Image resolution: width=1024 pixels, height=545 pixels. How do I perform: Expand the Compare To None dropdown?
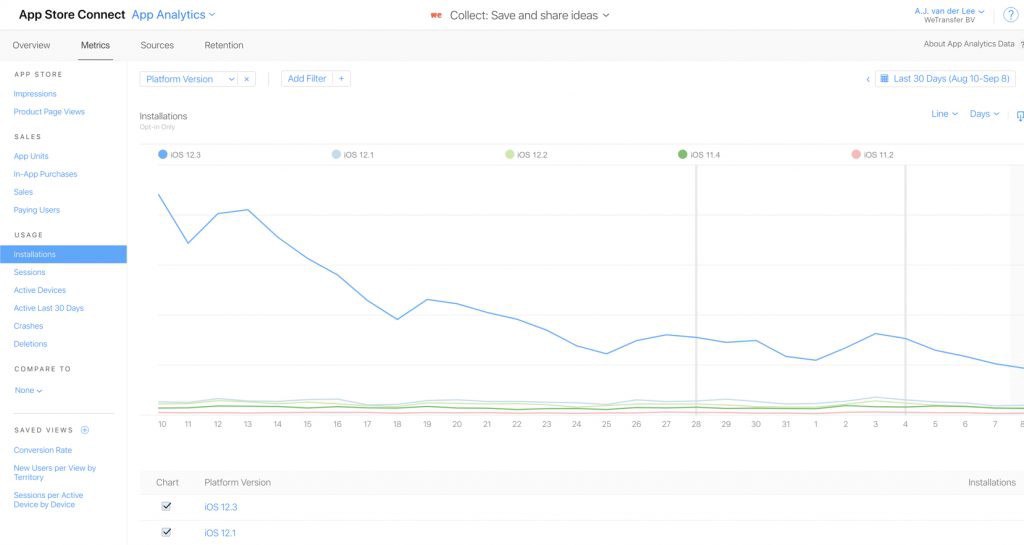click(28, 390)
